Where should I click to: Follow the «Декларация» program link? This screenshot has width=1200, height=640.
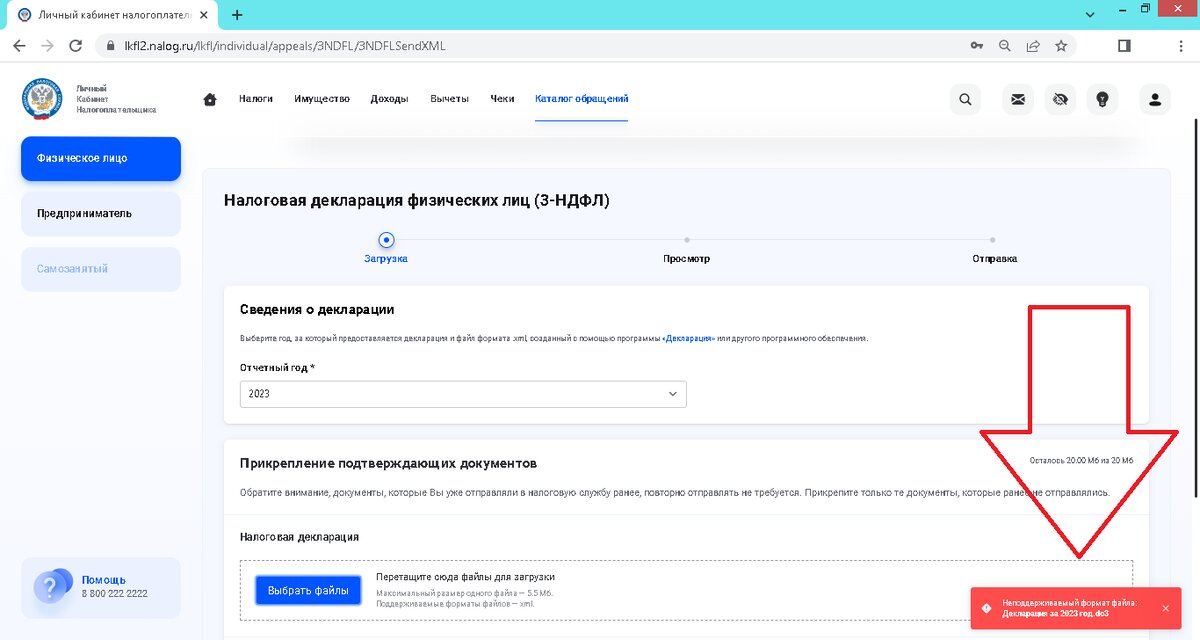(689, 338)
